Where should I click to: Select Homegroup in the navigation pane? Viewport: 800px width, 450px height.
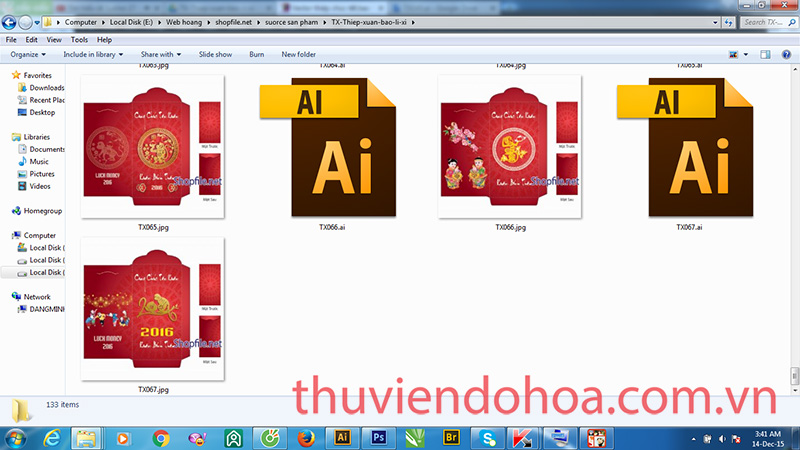point(42,211)
